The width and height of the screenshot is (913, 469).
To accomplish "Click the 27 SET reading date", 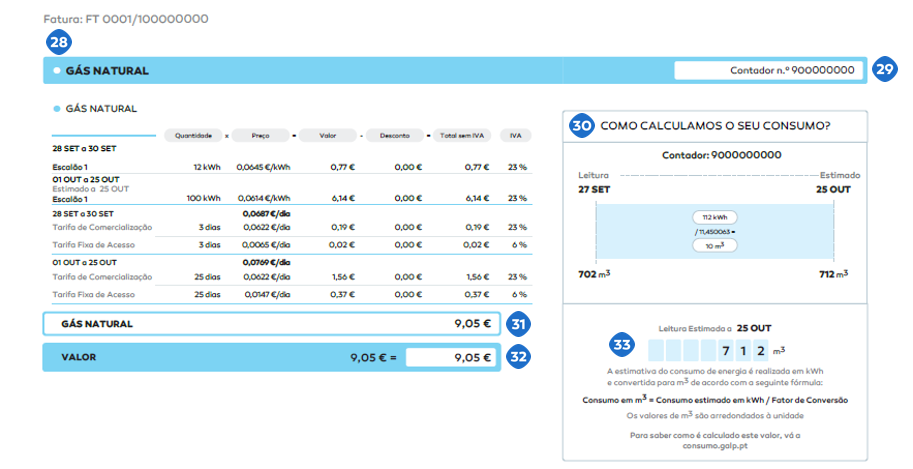I will (594, 189).
